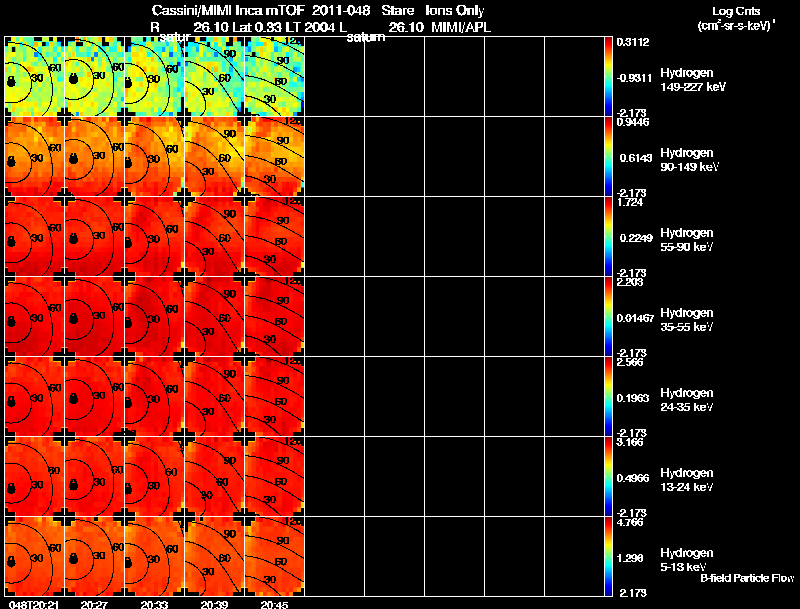
Task: Click the '20:45' time label
Action: click(x=274, y=604)
